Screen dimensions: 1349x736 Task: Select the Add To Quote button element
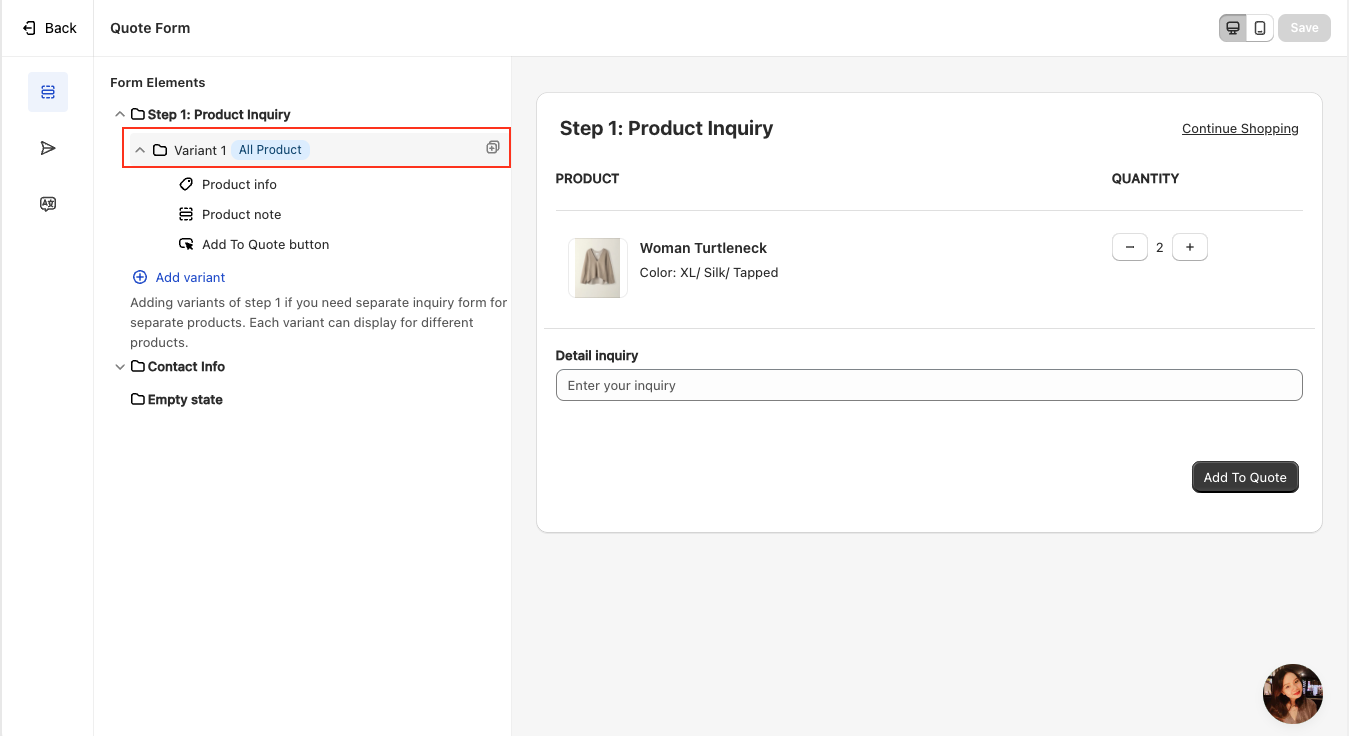[265, 244]
